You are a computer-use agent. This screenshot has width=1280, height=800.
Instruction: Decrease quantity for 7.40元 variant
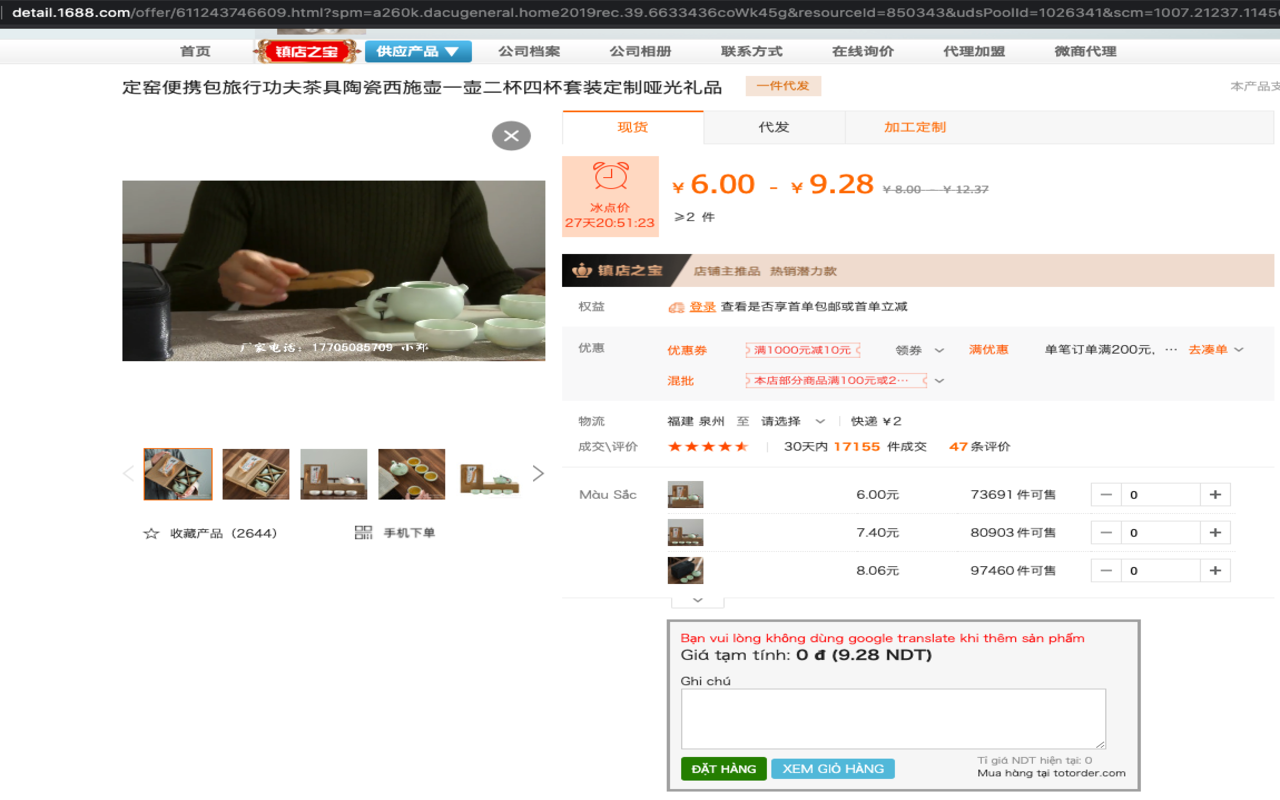pyautogui.click(x=1106, y=533)
